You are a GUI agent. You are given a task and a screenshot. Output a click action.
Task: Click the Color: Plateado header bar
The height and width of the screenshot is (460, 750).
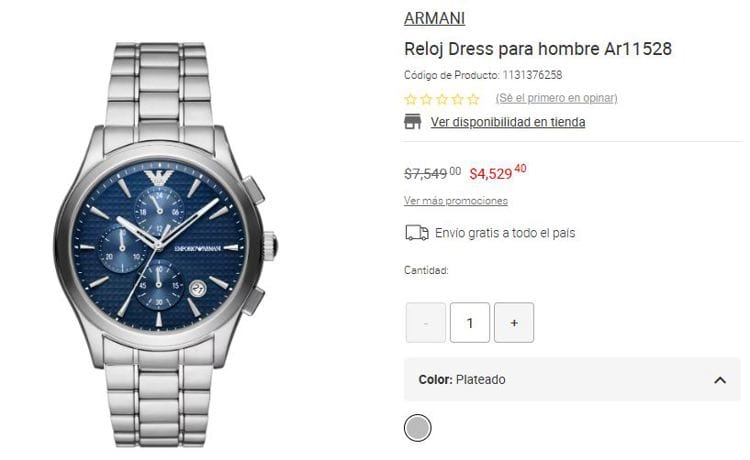pyautogui.click(x=572, y=379)
